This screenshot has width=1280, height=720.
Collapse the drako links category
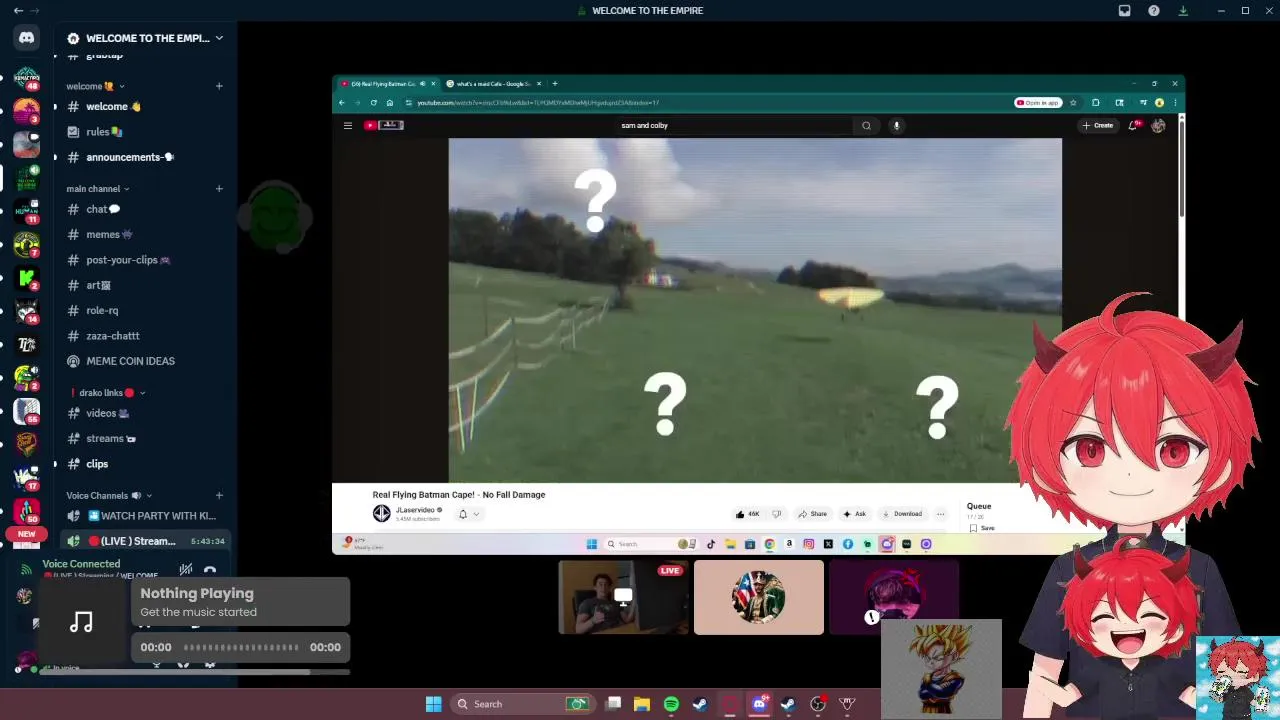point(107,393)
